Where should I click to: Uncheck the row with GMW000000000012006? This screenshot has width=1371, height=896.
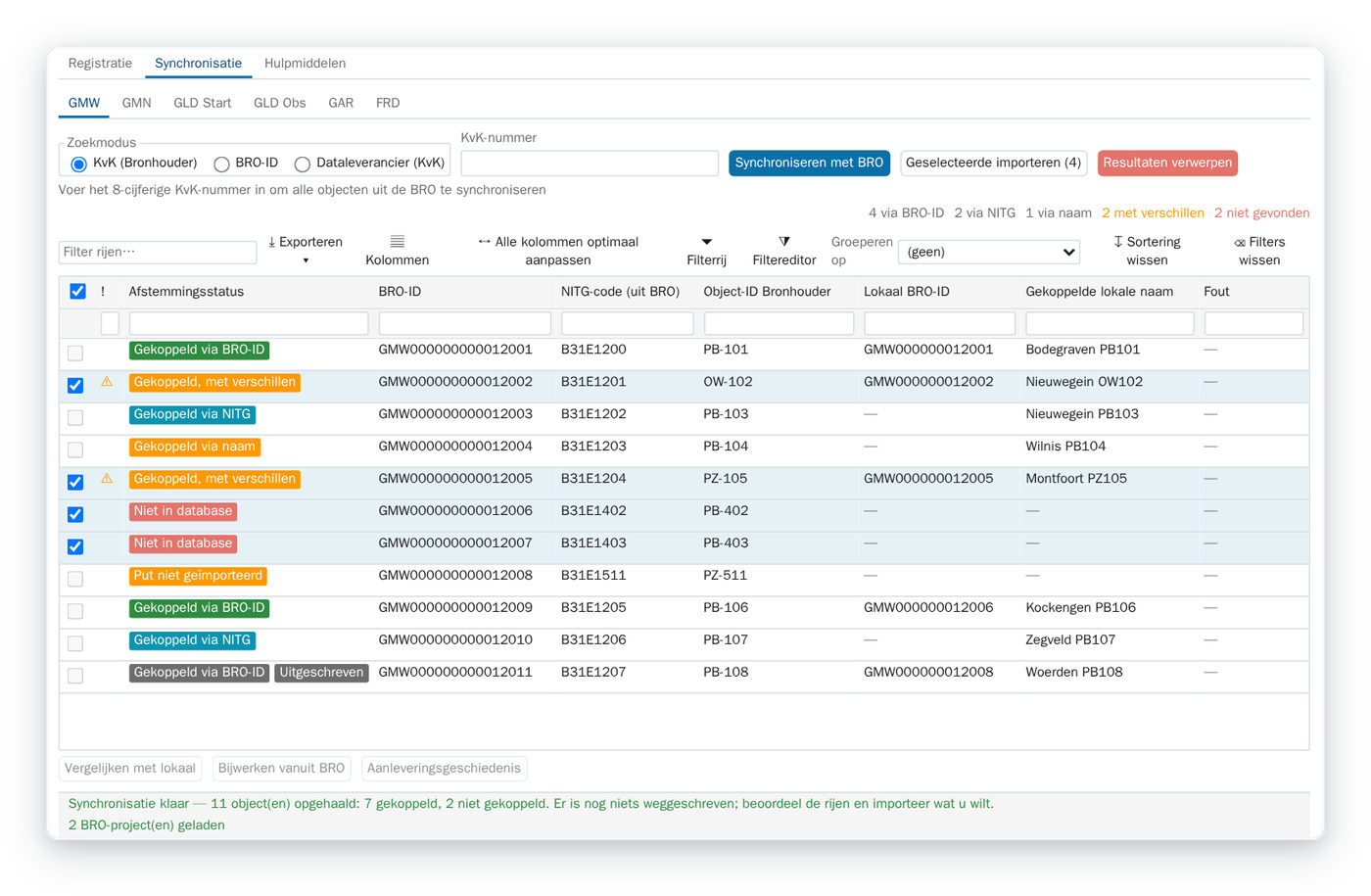[x=75, y=514]
